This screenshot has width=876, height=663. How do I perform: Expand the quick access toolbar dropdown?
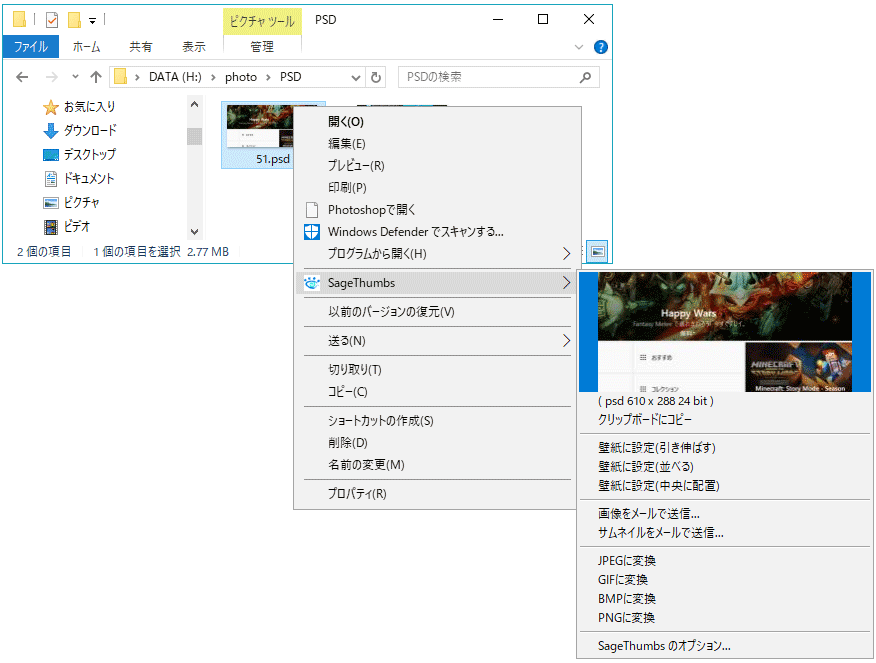click(x=93, y=21)
